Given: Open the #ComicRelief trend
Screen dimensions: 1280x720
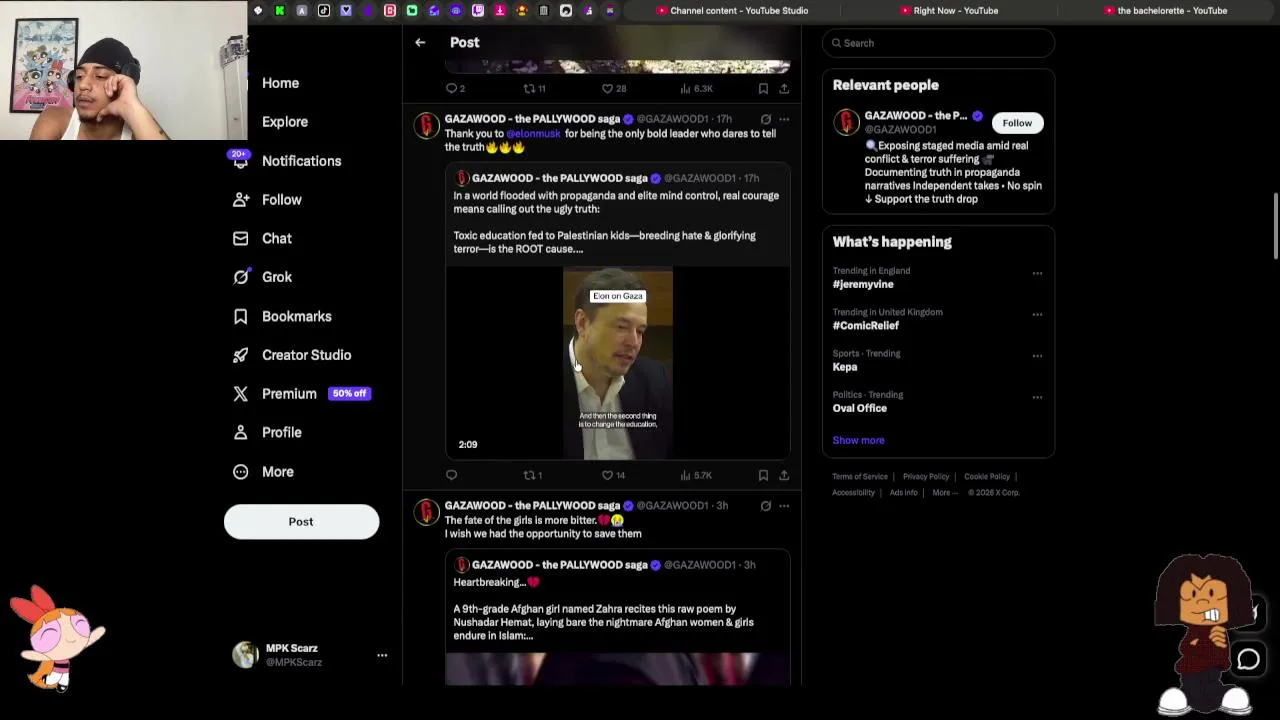Looking at the screenshot, I should click(x=866, y=326).
